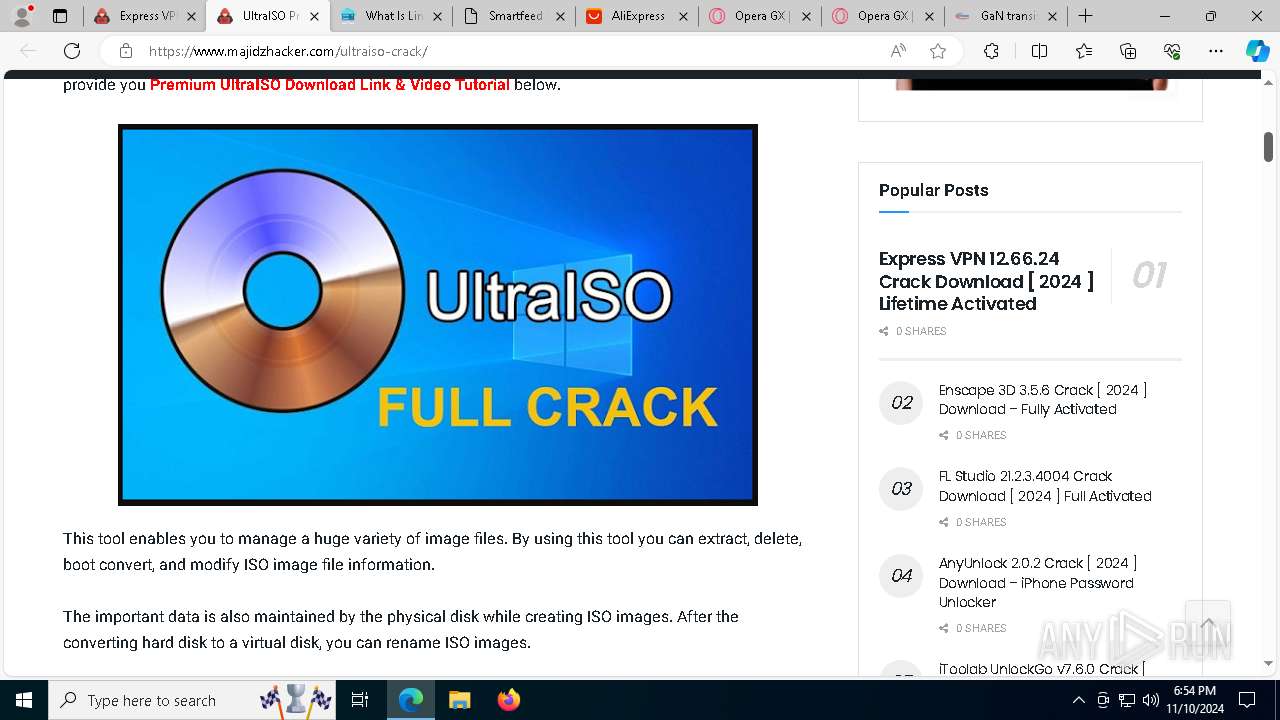
Task: Show hidden system tray icons
Action: pyautogui.click(x=1078, y=700)
